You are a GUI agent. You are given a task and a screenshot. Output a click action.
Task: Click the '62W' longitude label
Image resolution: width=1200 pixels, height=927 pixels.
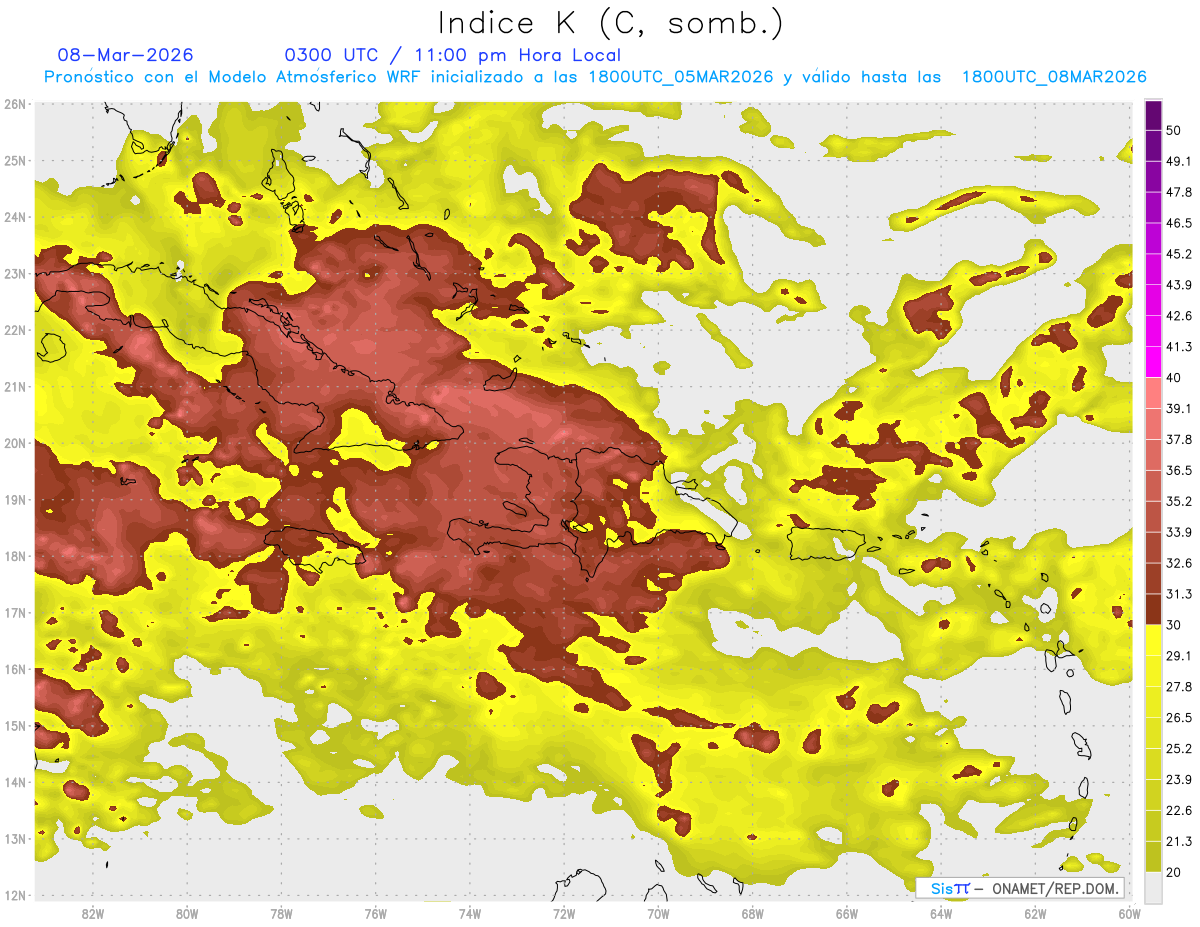point(1035,913)
